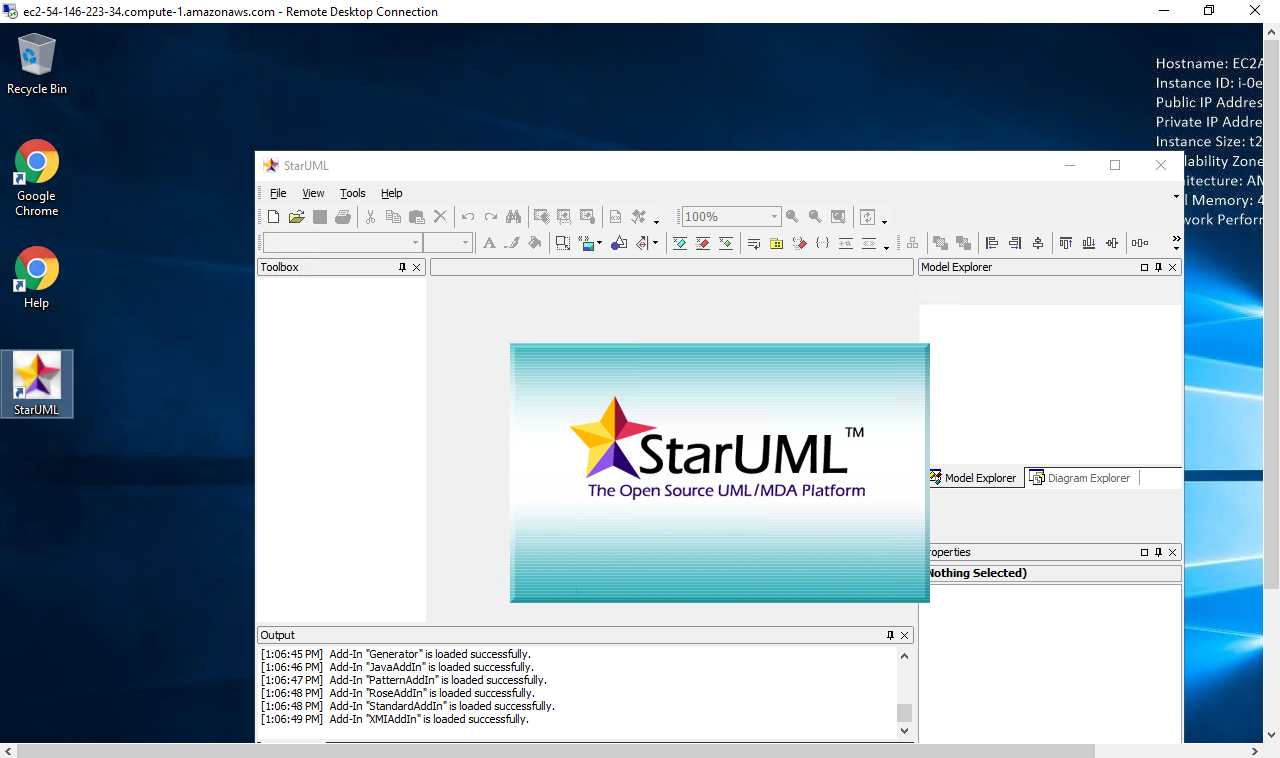Click the Align Left toolbar icon
Image resolution: width=1280 pixels, height=758 pixels.
pyautogui.click(x=992, y=243)
